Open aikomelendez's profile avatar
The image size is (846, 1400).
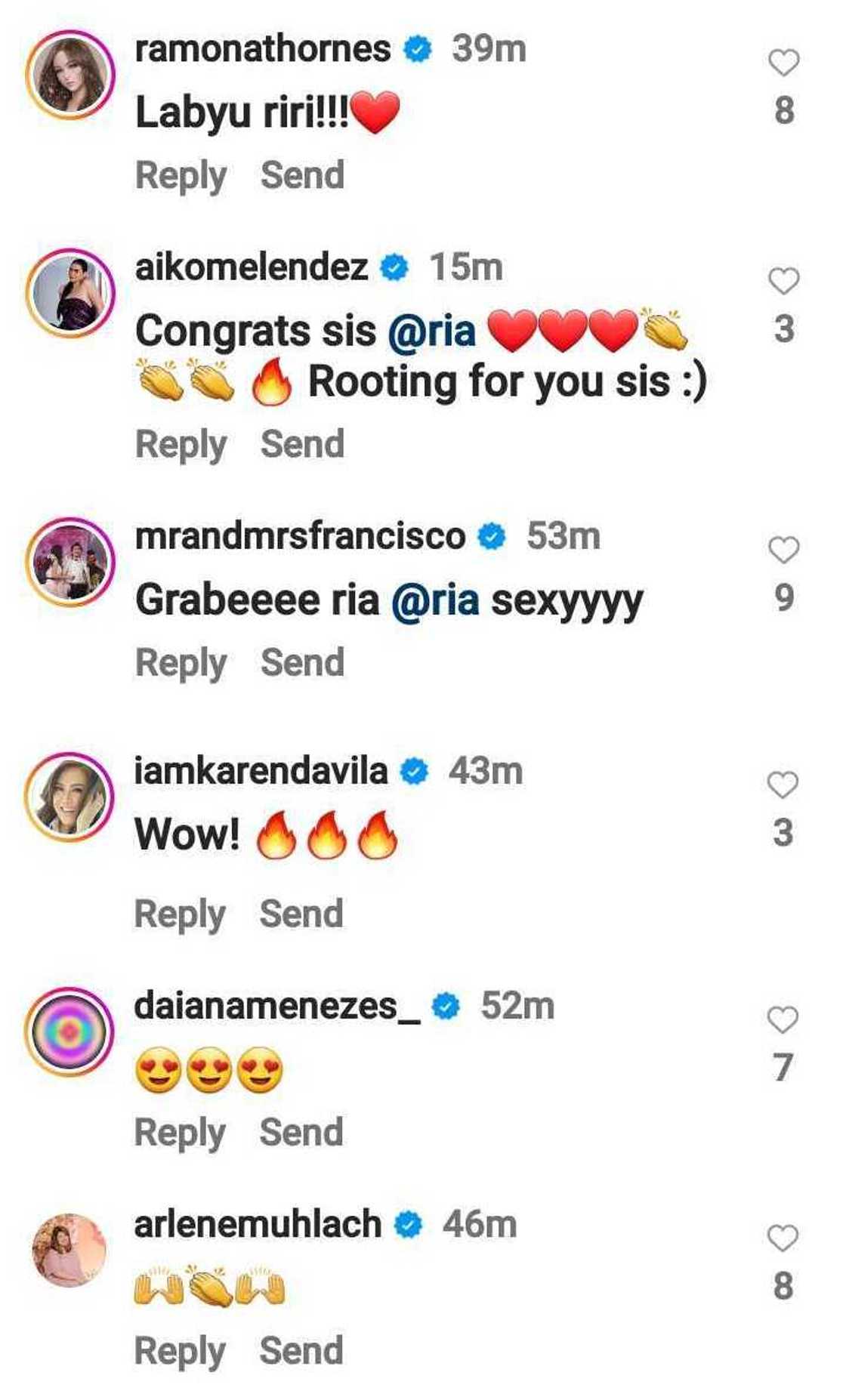pyautogui.click(x=69, y=293)
